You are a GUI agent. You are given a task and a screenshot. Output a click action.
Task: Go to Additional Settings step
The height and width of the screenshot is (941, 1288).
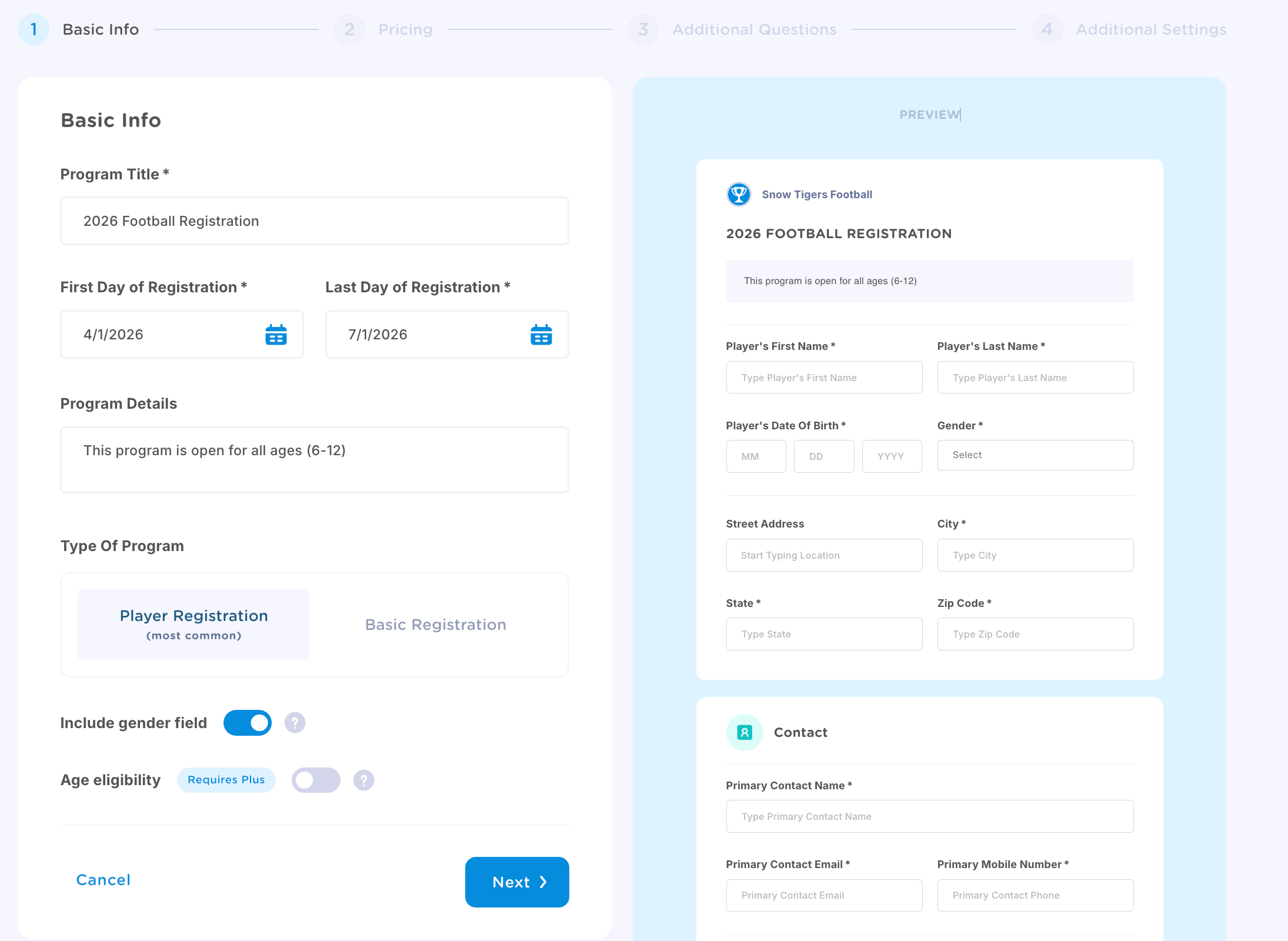coord(1150,29)
